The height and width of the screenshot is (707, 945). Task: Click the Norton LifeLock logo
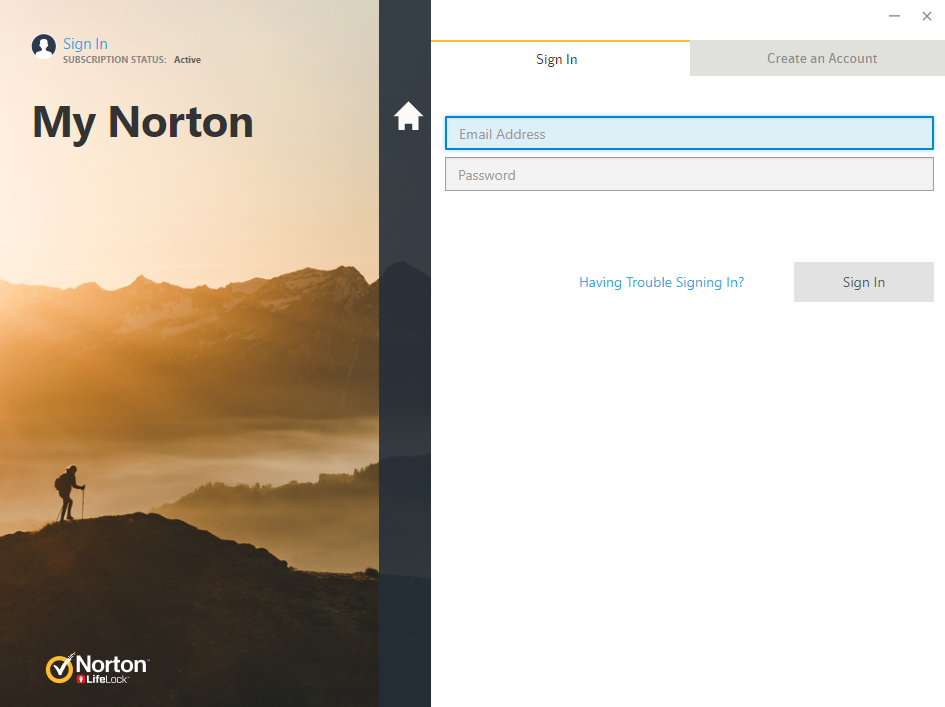pos(98,668)
